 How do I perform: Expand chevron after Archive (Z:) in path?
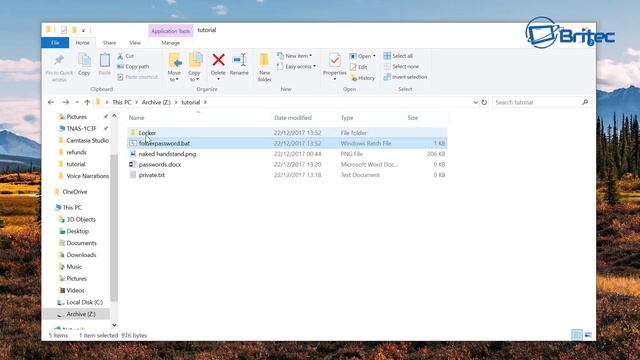pos(176,102)
